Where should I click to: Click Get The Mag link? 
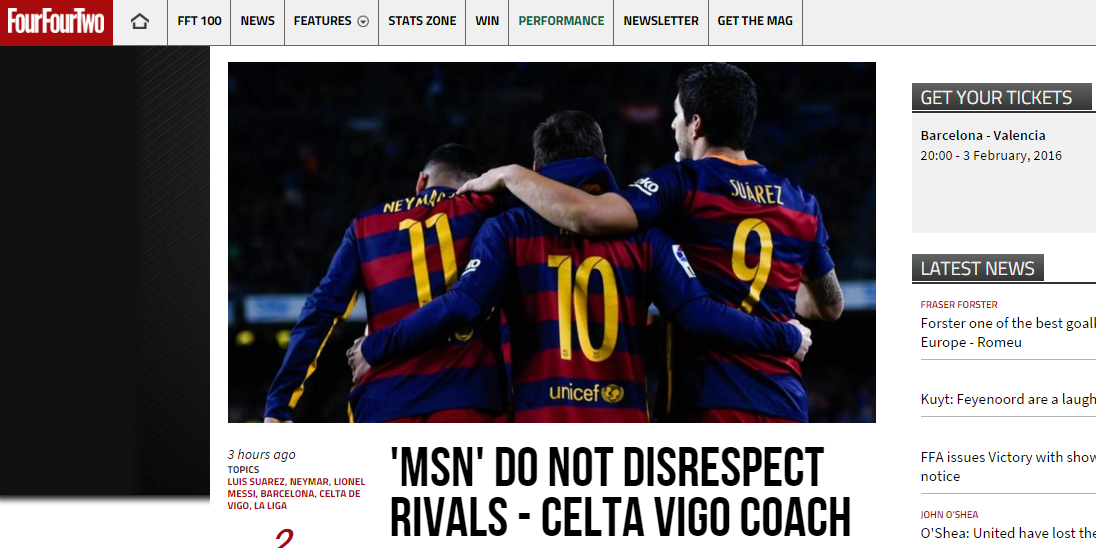click(755, 21)
